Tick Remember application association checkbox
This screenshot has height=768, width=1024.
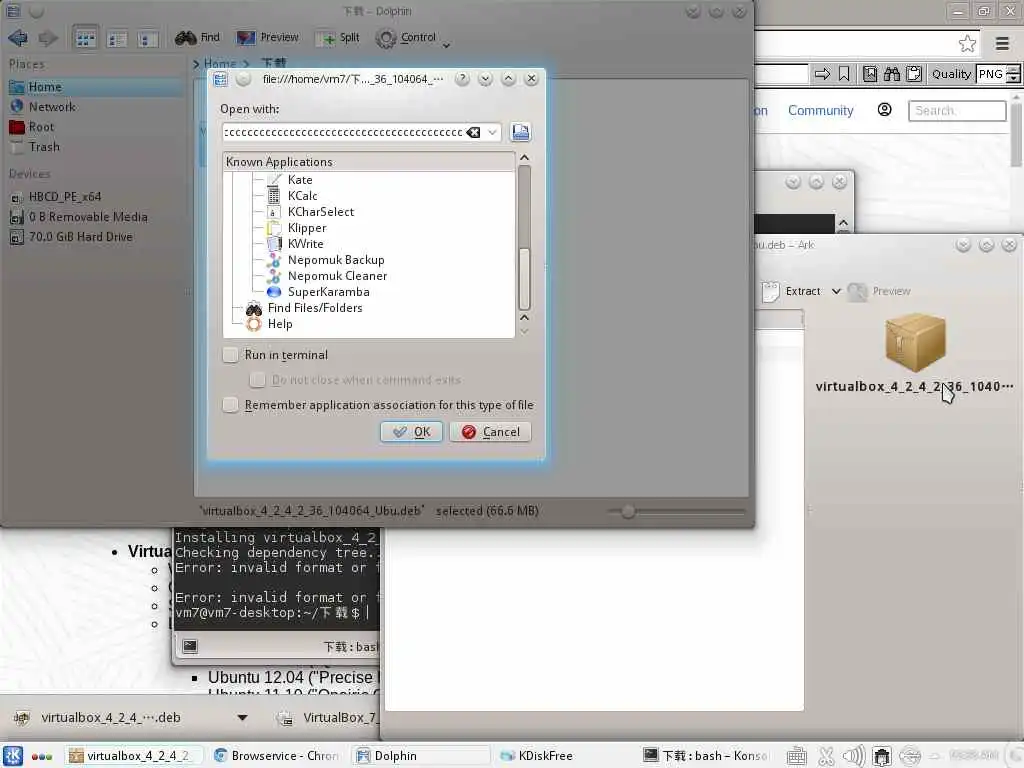(x=231, y=406)
